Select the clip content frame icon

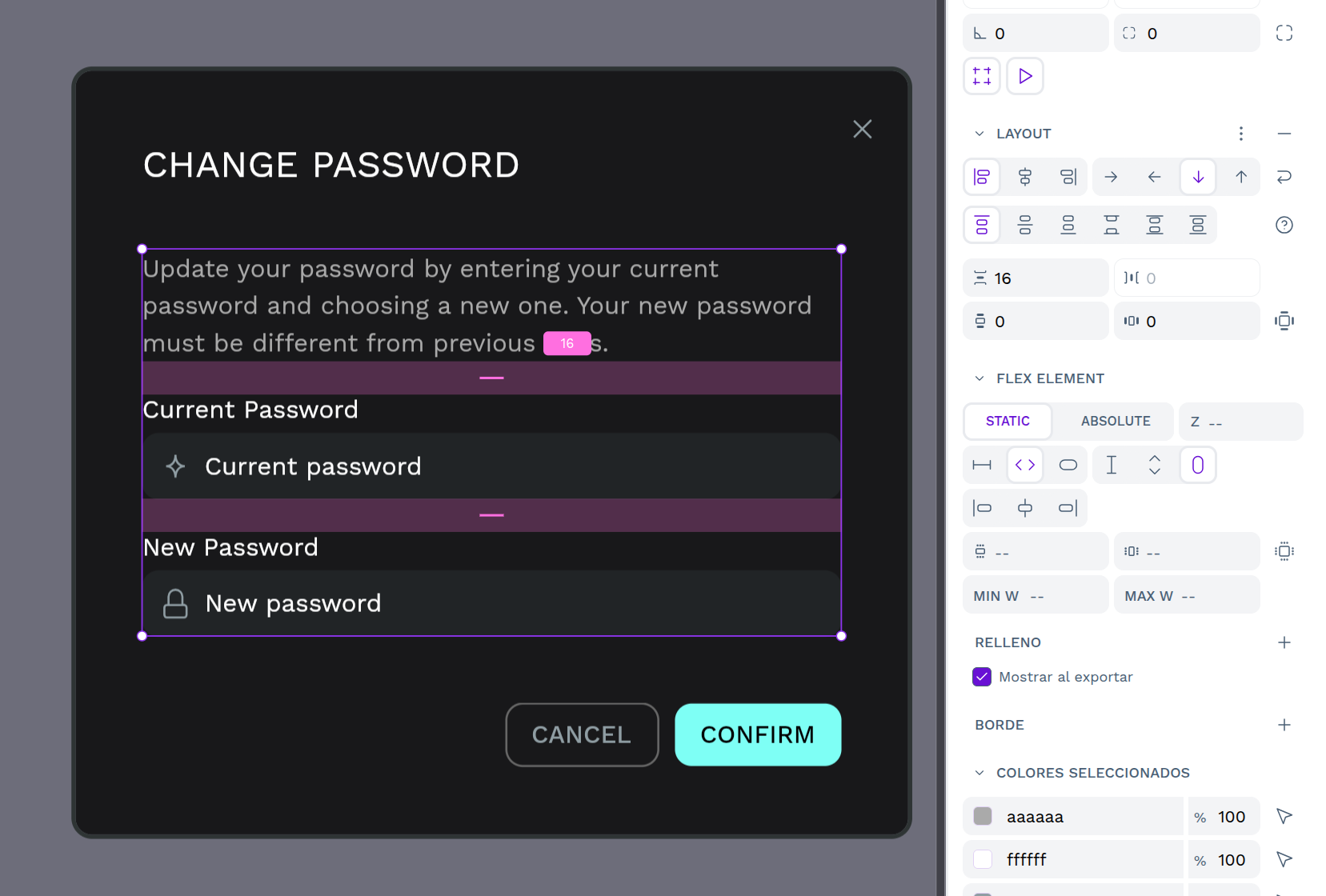click(x=982, y=77)
